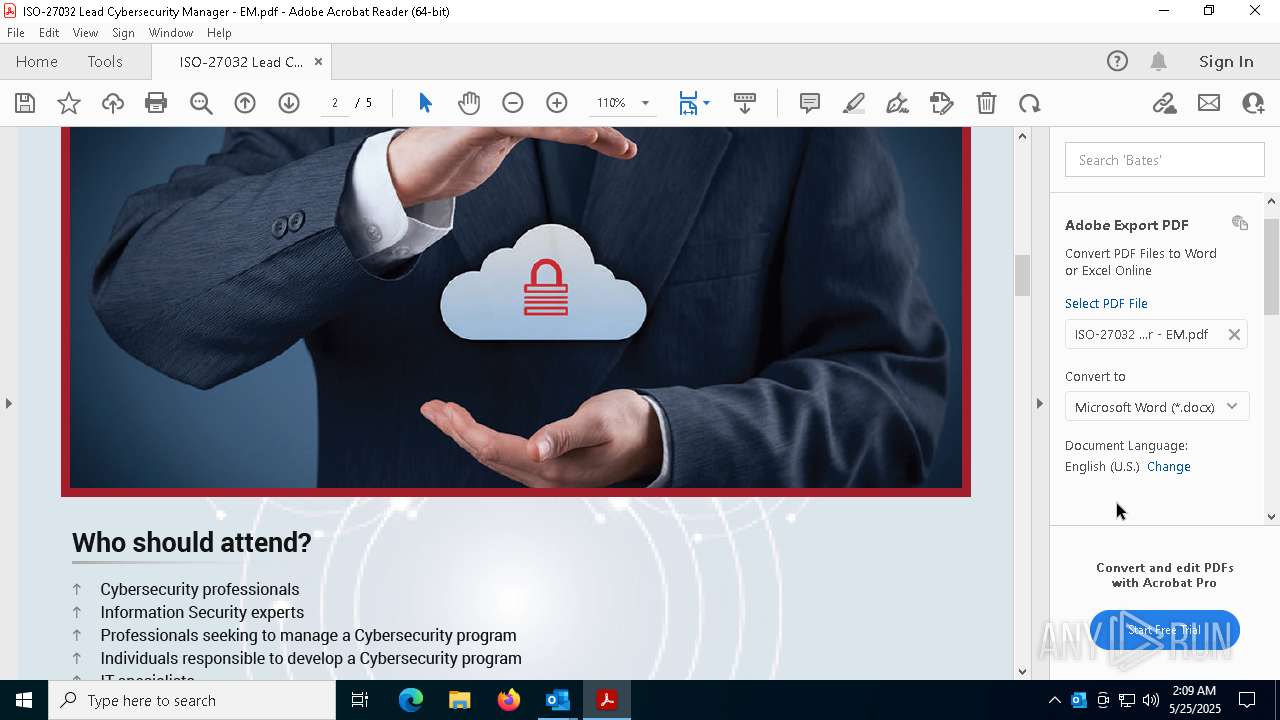Activate the selection arrow tool
This screenshot has height=720, width=1280.
click(x=425, y=103)
